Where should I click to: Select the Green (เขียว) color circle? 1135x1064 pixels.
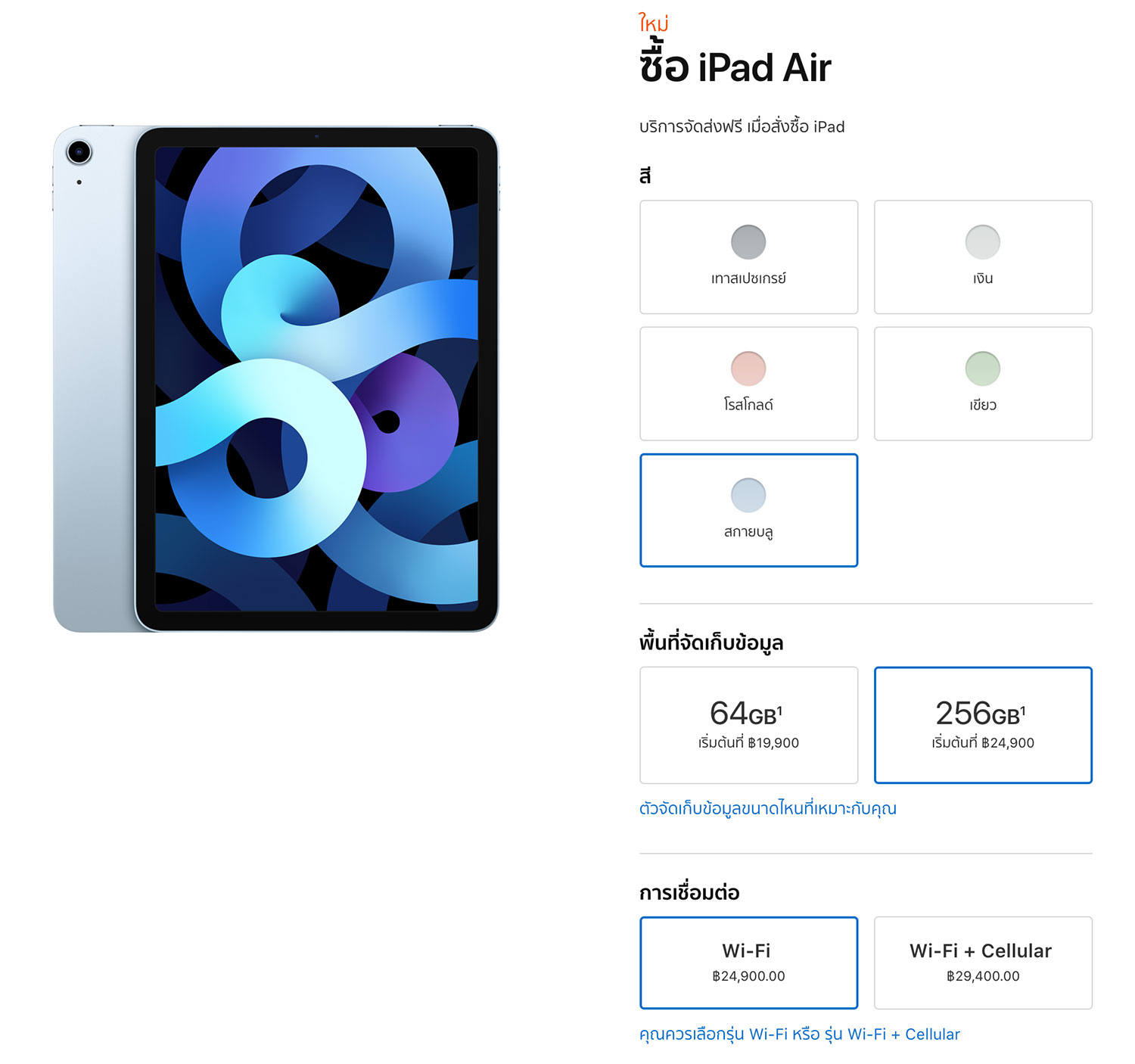click(983, 369)
